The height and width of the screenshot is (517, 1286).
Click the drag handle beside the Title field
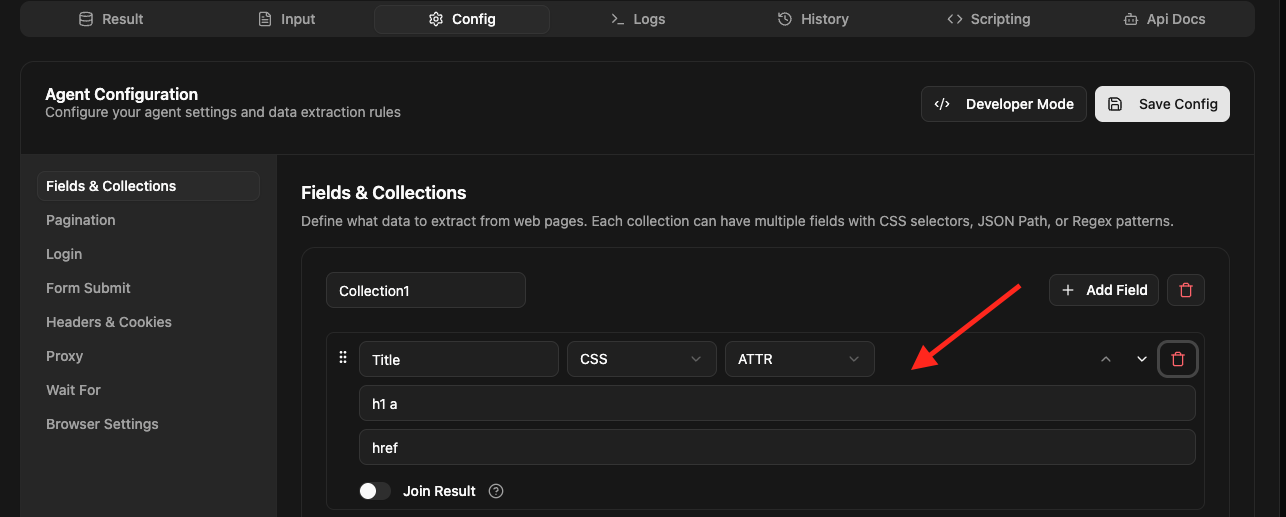coord(343,358)
